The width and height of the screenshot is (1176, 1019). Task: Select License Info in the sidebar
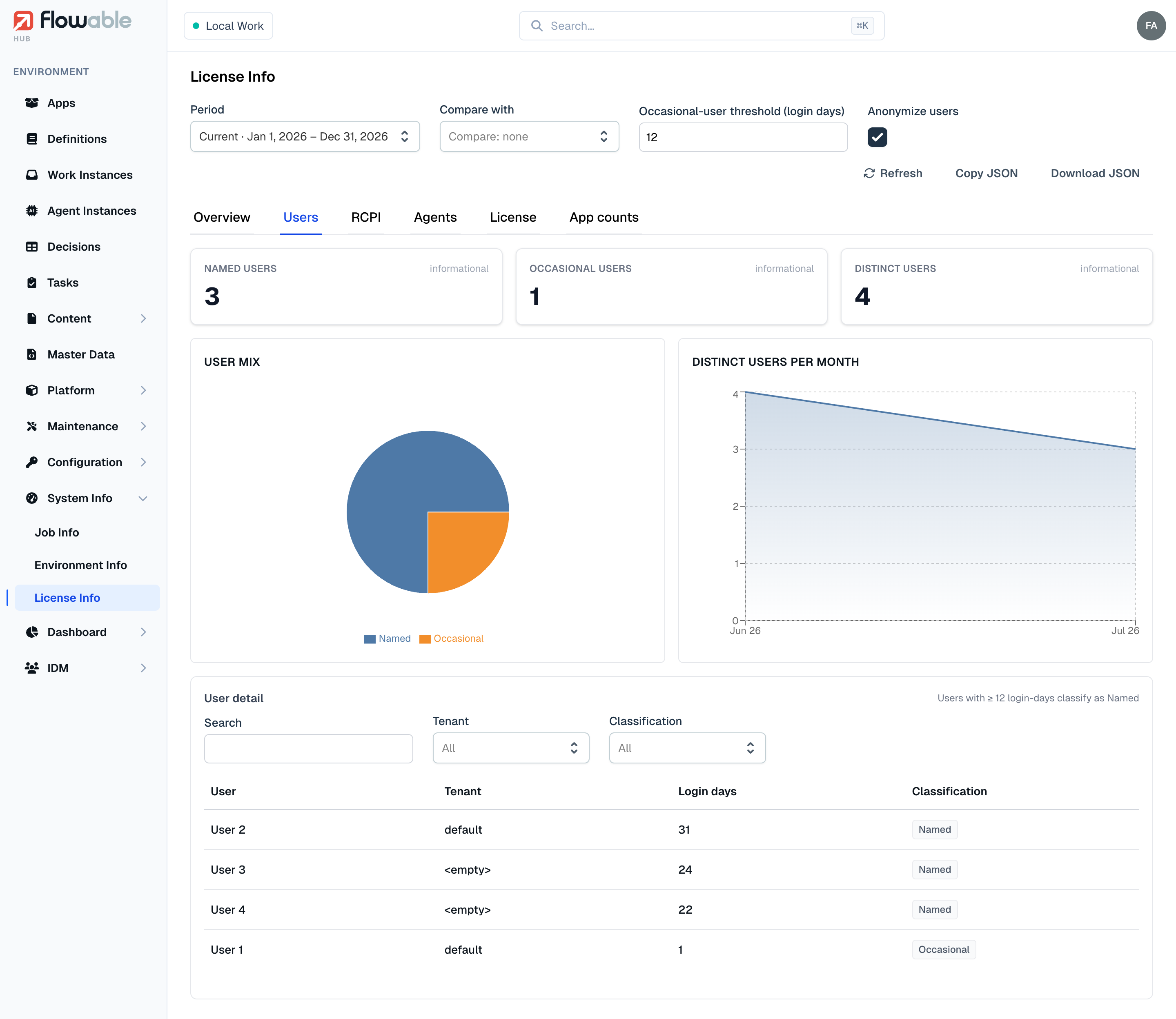[87, 598]
